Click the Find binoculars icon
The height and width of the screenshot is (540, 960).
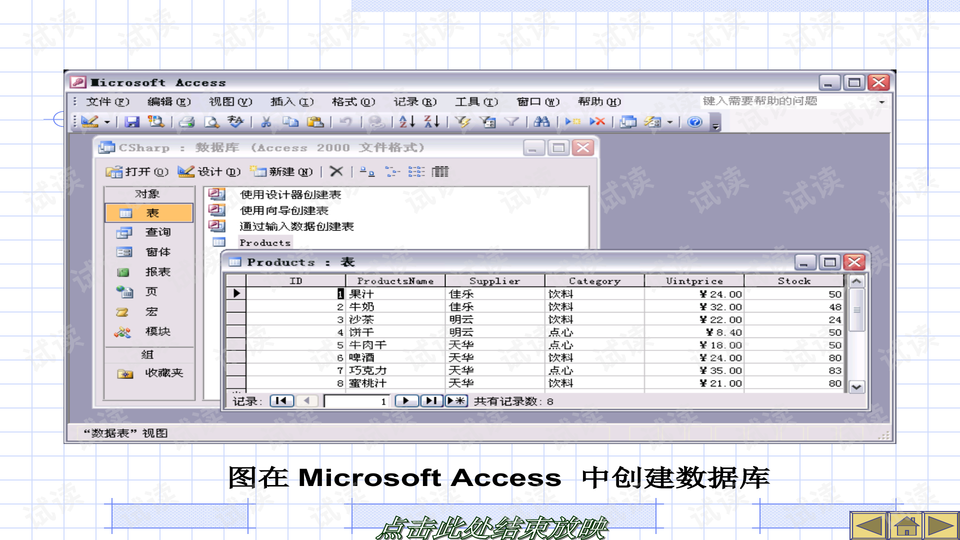(541, 122)
